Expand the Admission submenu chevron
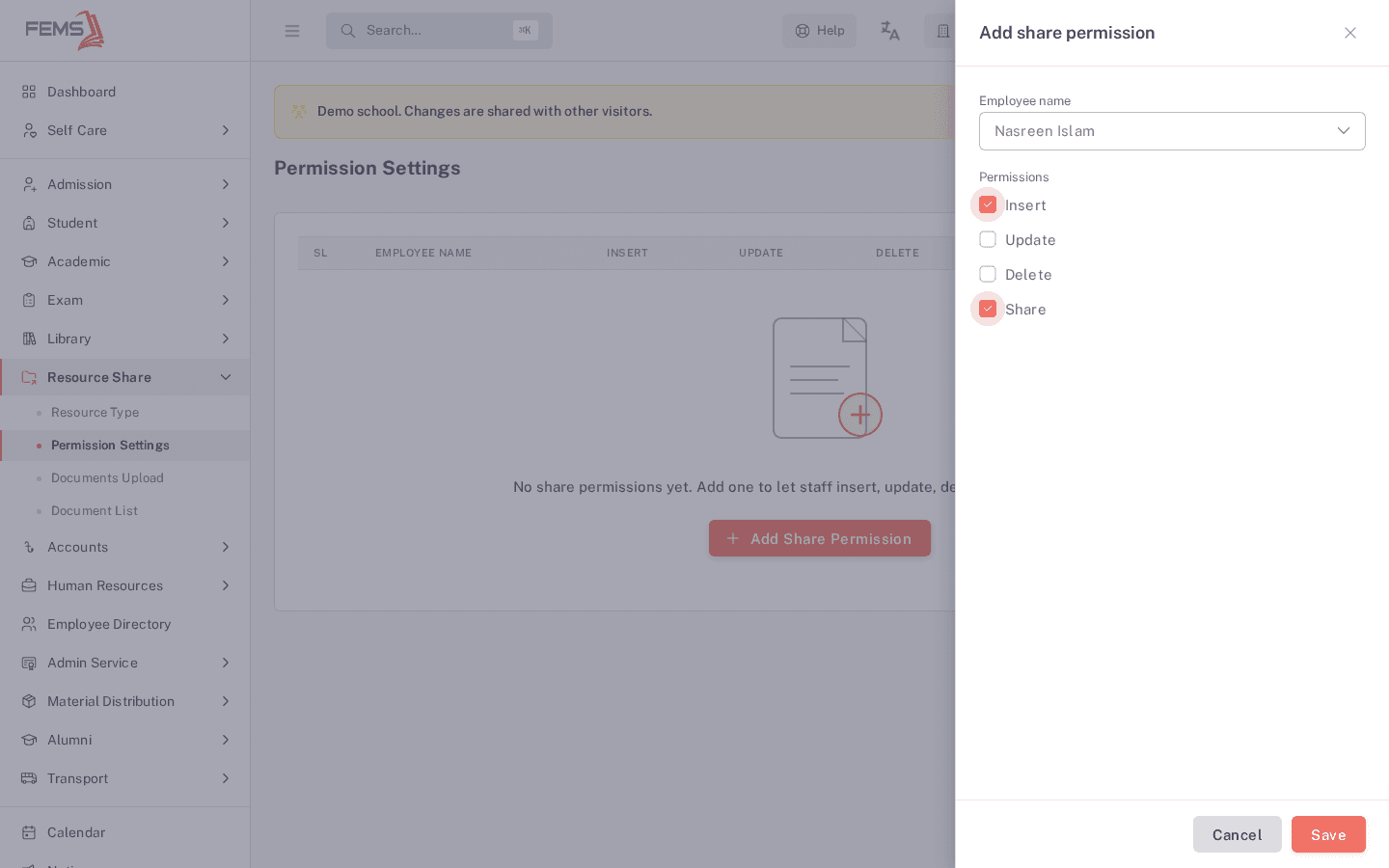1389x868 pixels. coord(226,184)
